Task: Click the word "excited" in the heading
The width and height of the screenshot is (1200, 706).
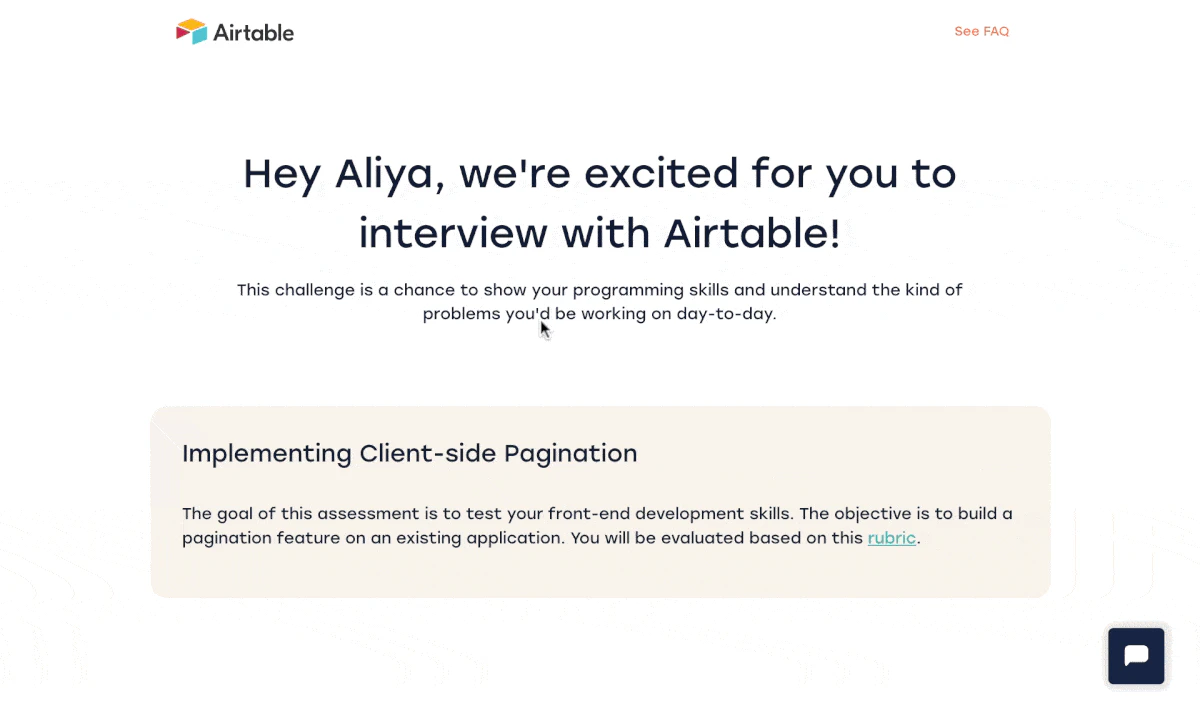Action: (660, 174)
